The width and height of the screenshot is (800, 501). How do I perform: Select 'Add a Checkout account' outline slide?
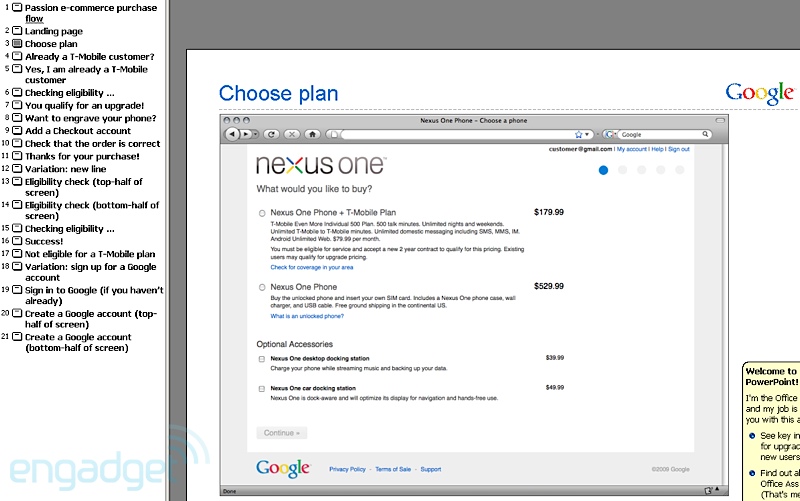click(77, 131)
